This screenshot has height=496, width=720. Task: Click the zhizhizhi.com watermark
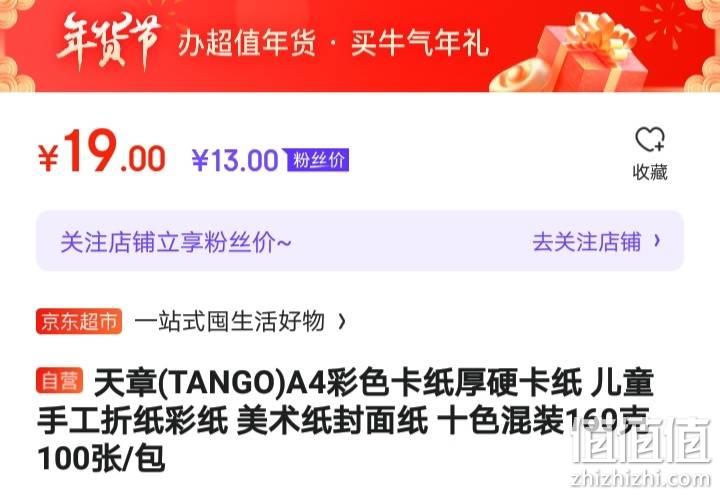pos(642,479)
